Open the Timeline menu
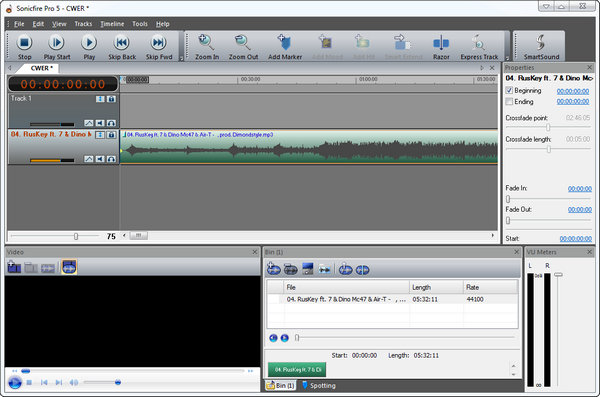The width and height of the screenshot is (600, 397). 112,24
